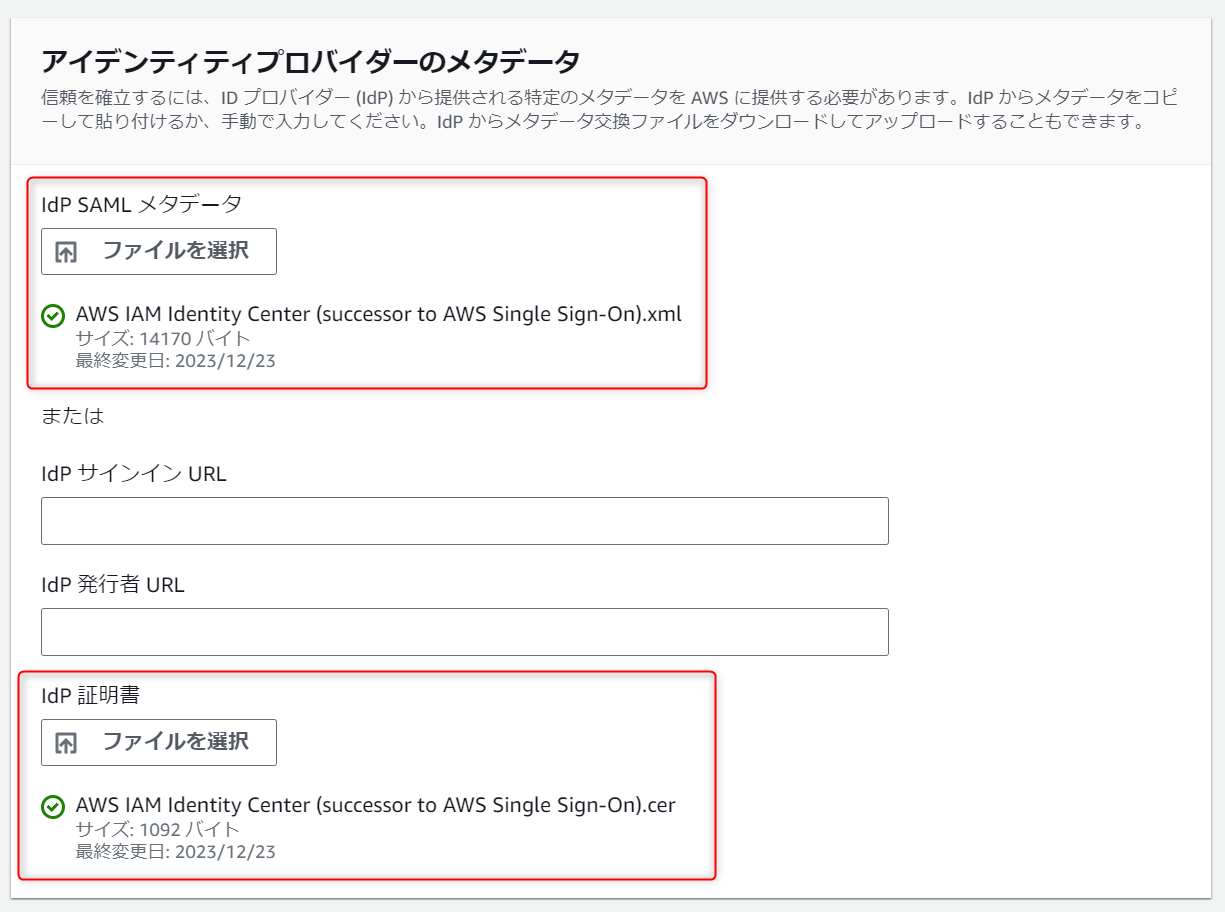Click the サイズ: 1092 バイト text
Screen dimensions: 1225x912
158,829
